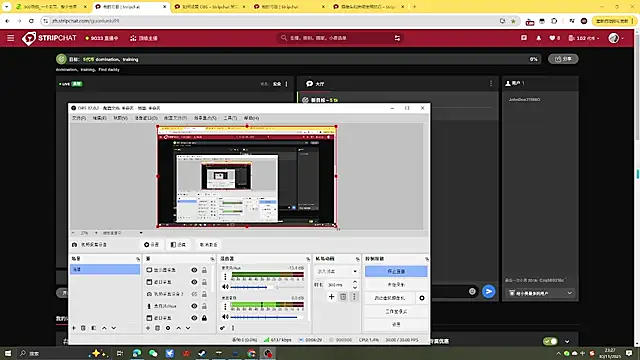The image size is (640, 360).
Task: Click the browser address bar
Action: pos(269,21)
